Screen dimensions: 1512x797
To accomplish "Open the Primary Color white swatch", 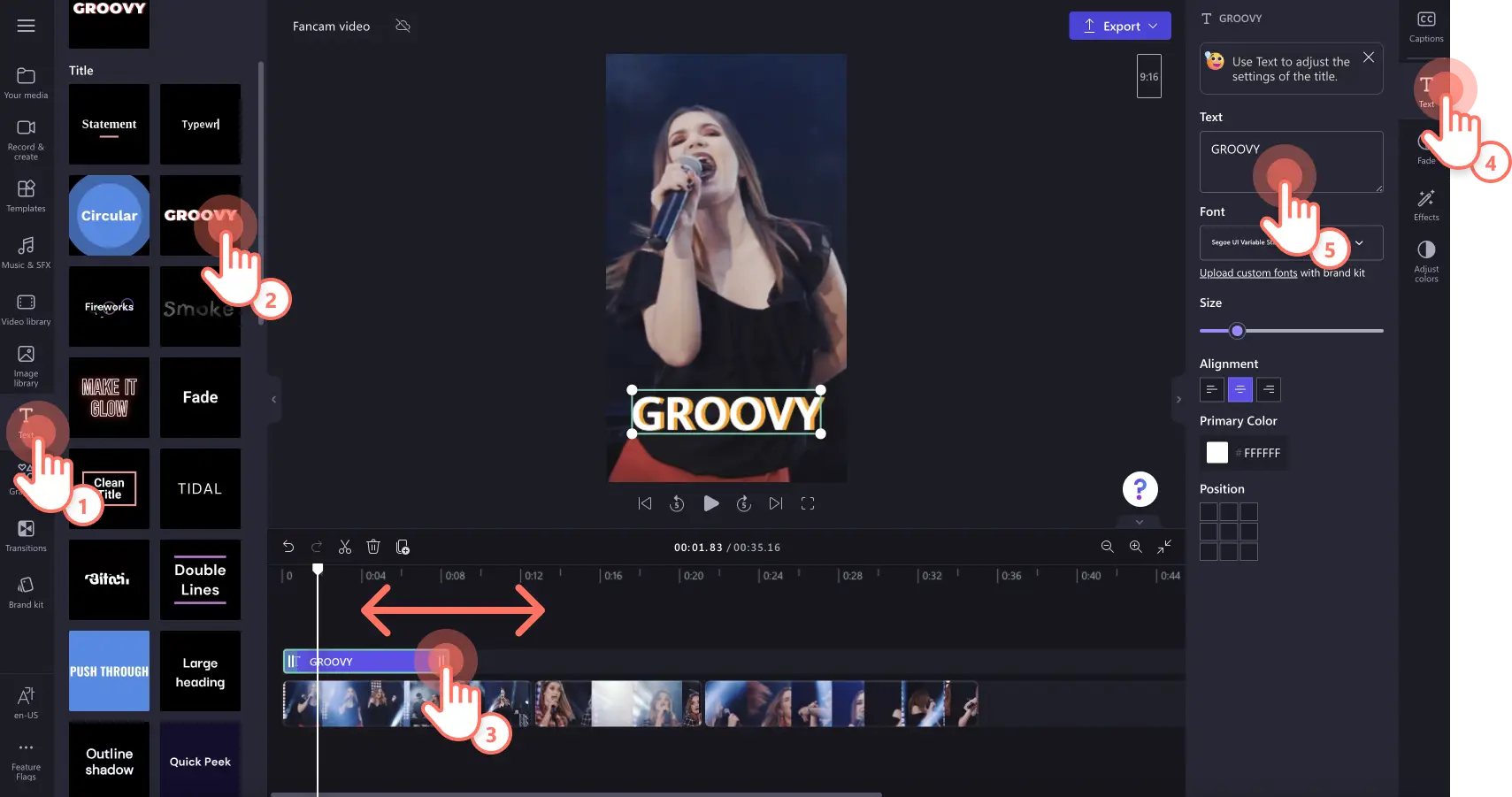I will coord(1217,453).
